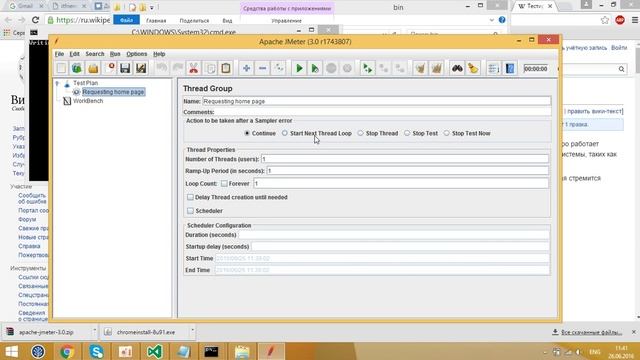Viewport: 640px width, 360px height.
Task: Enable the Scheduler checkbox
Action: [190, 211]
